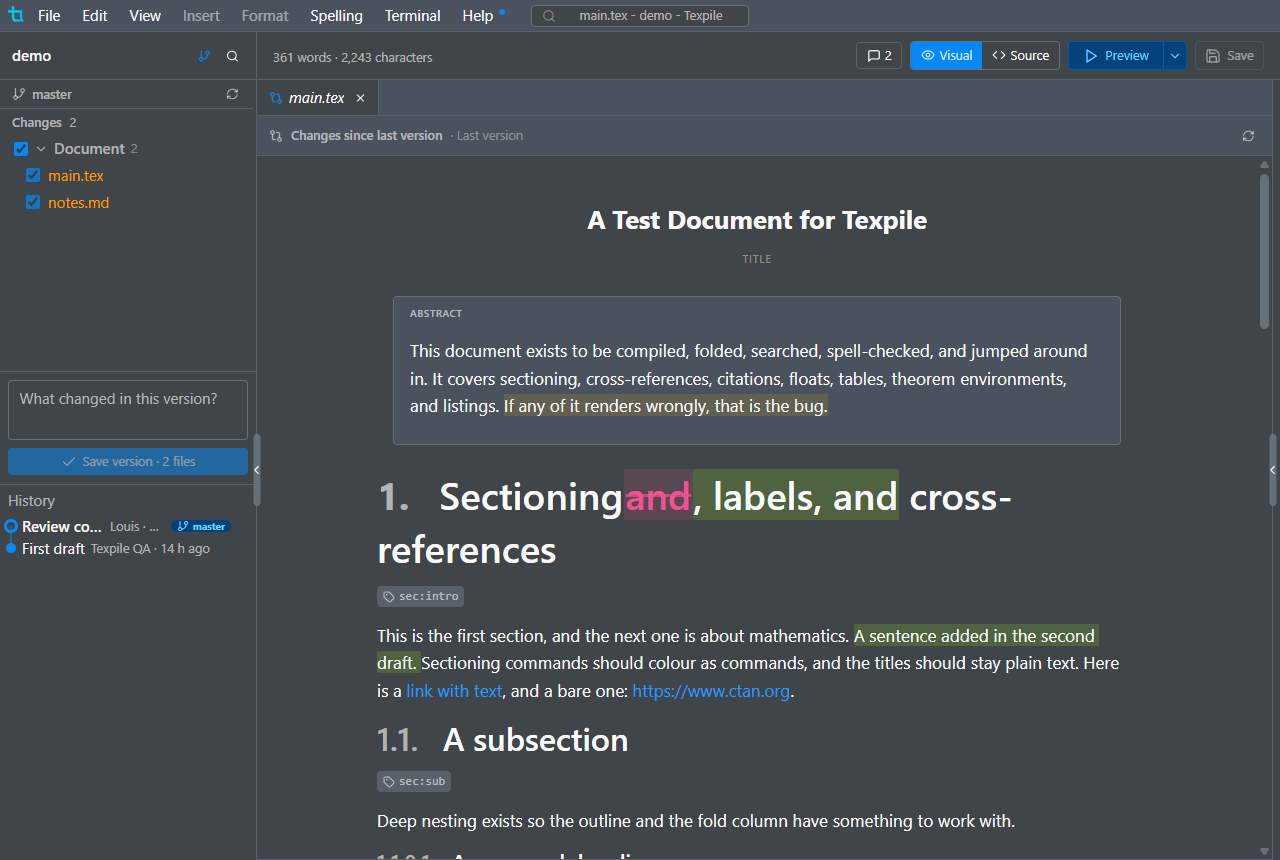The width and height of the screenshot is (1280, 860).
Task: Click the ABSTRACT block label
Action: coord(436,314)
